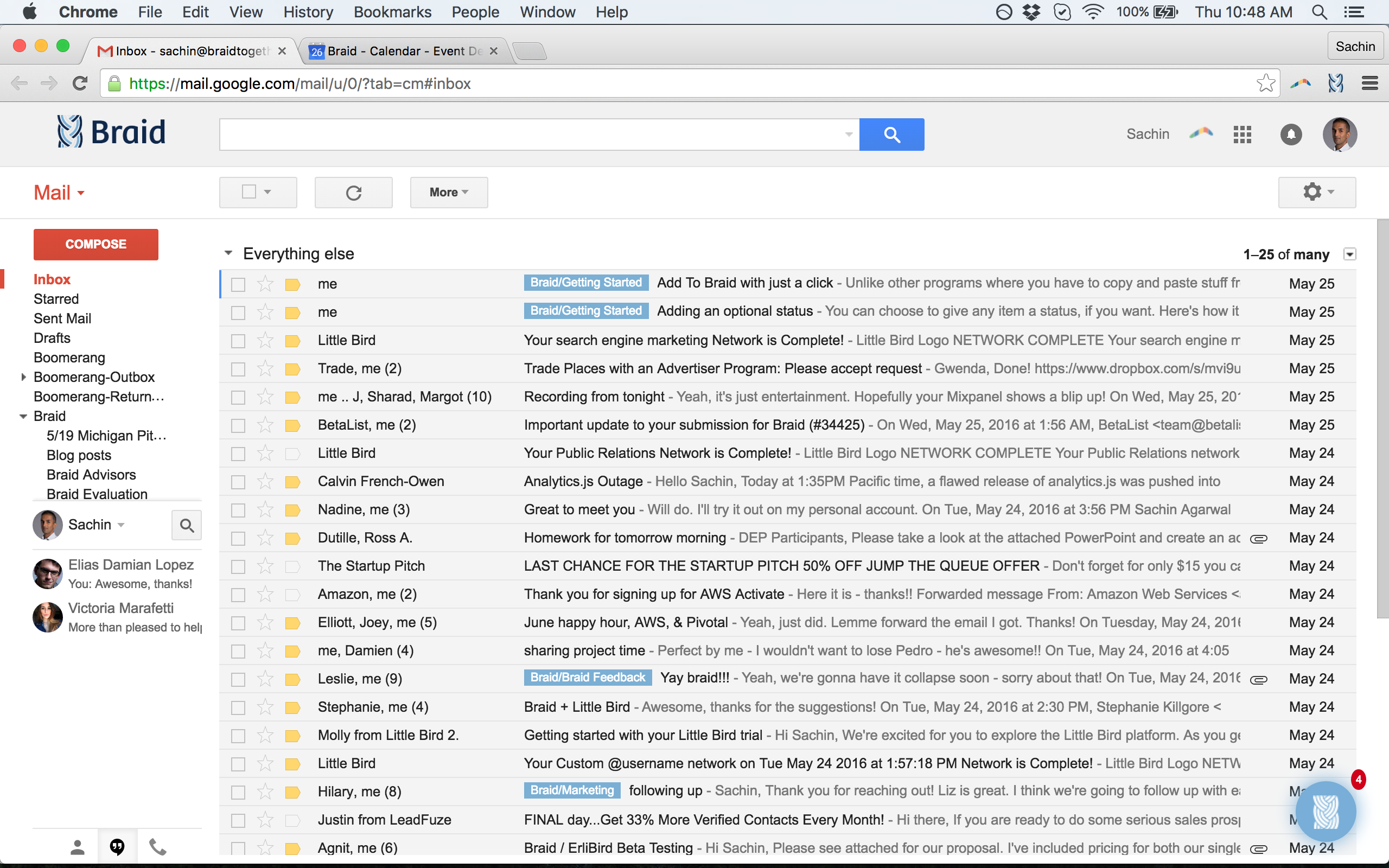Open the More actions dropdown
Screen dimensions: 1389x868
point(449,192)
